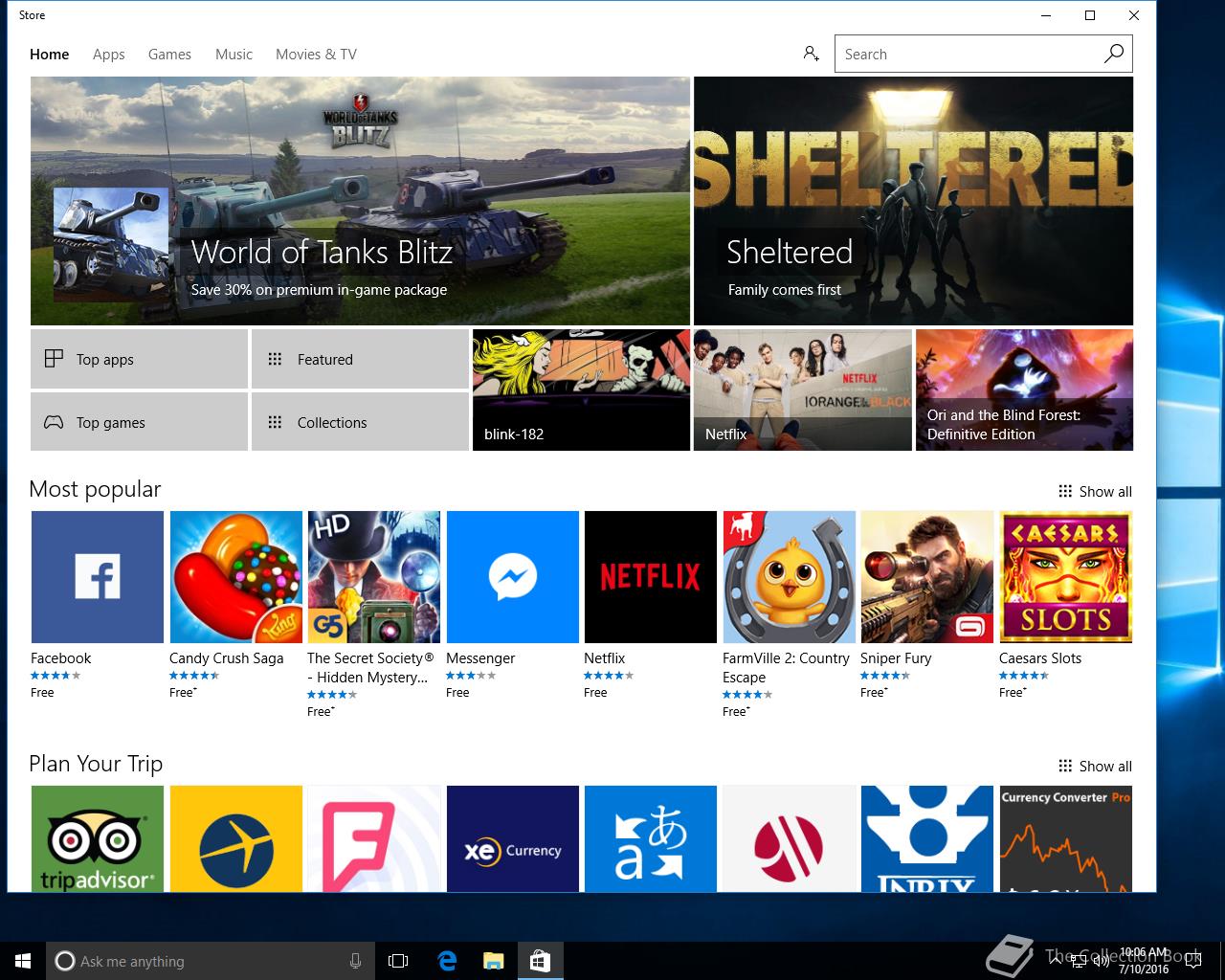Open the Netflix Orange is the New Black promo

pyautogui.click(x=802, y=390)
